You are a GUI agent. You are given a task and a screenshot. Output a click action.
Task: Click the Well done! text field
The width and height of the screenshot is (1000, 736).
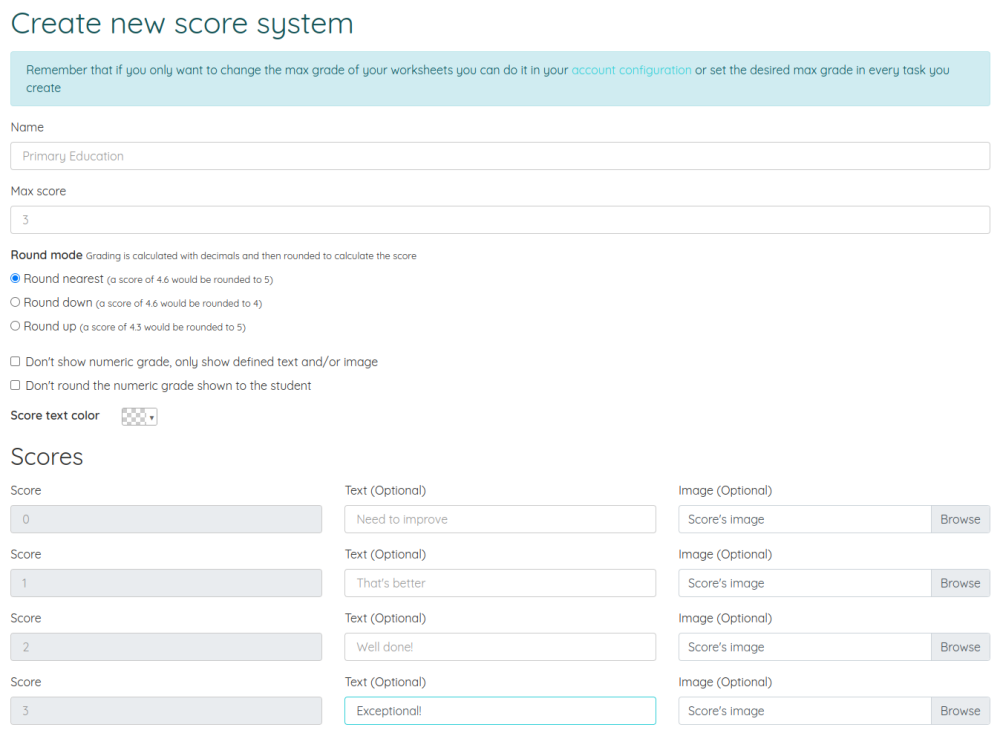click(x=500, y=647)
